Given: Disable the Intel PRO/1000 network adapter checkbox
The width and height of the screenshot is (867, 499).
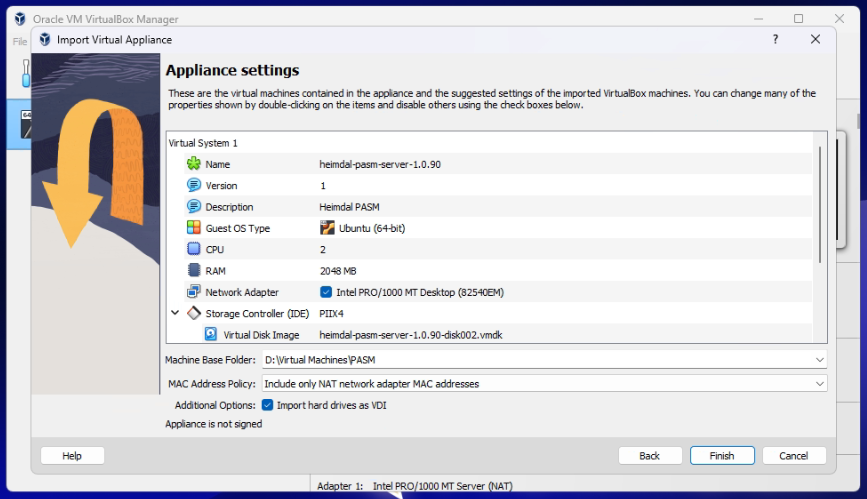Looking at the screenshot, I should pyautogui.click(x=326, y=292).
